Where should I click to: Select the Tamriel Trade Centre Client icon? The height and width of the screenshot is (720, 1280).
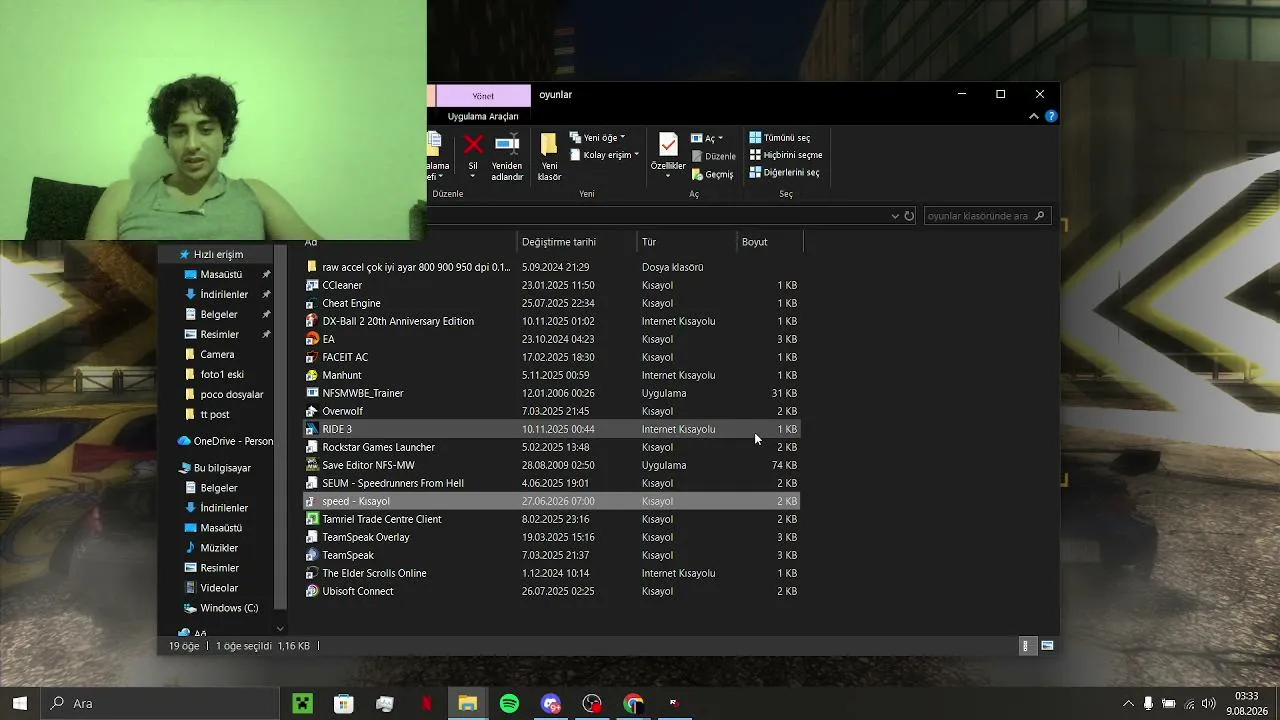tap(312, 519)
